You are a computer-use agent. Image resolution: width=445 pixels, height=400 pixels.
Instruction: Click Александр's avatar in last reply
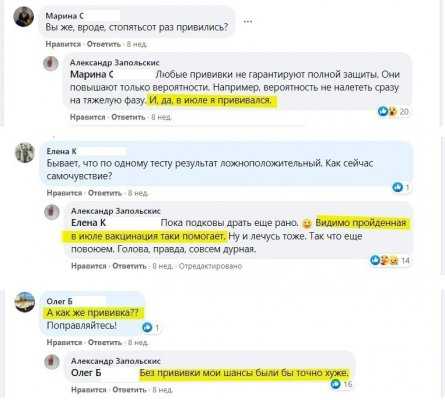(52, 362)
